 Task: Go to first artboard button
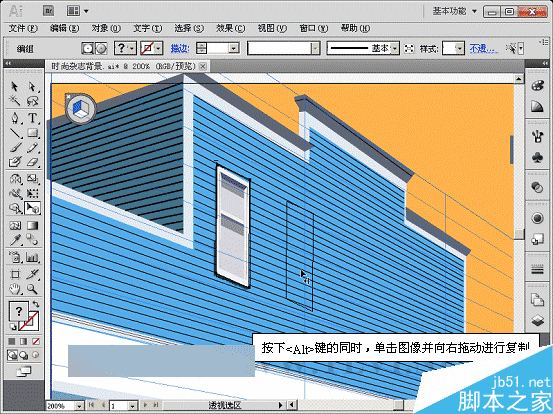(x=91, y=406)
